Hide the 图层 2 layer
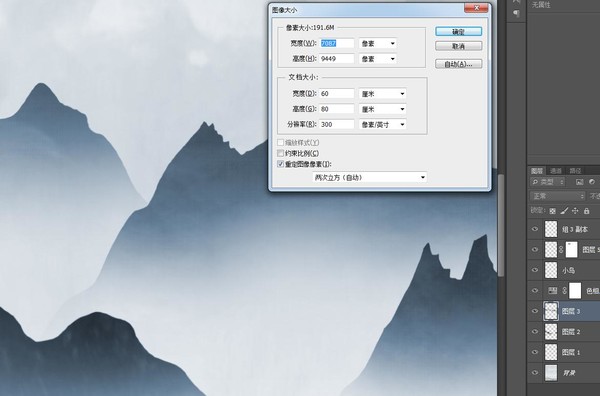The height and width of the screenshot is (396, 600). coord(535,332)
